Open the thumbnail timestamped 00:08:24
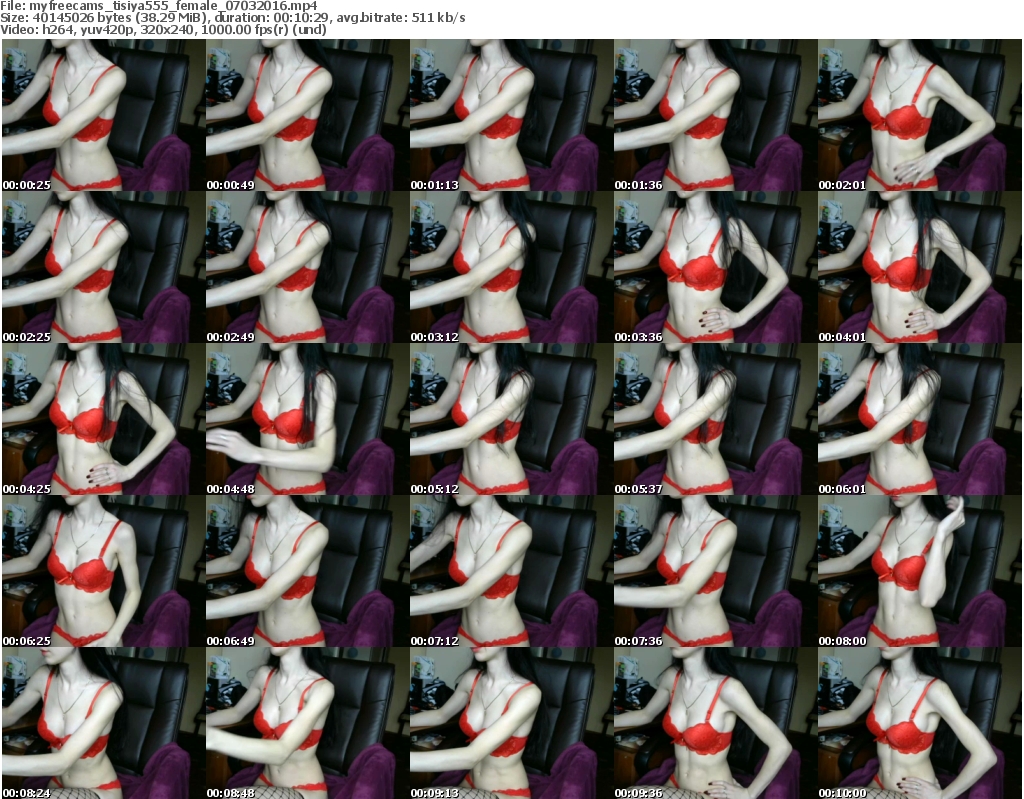Screen dimensions: 1024x799 pyautogui.click(x=104, y=723)
